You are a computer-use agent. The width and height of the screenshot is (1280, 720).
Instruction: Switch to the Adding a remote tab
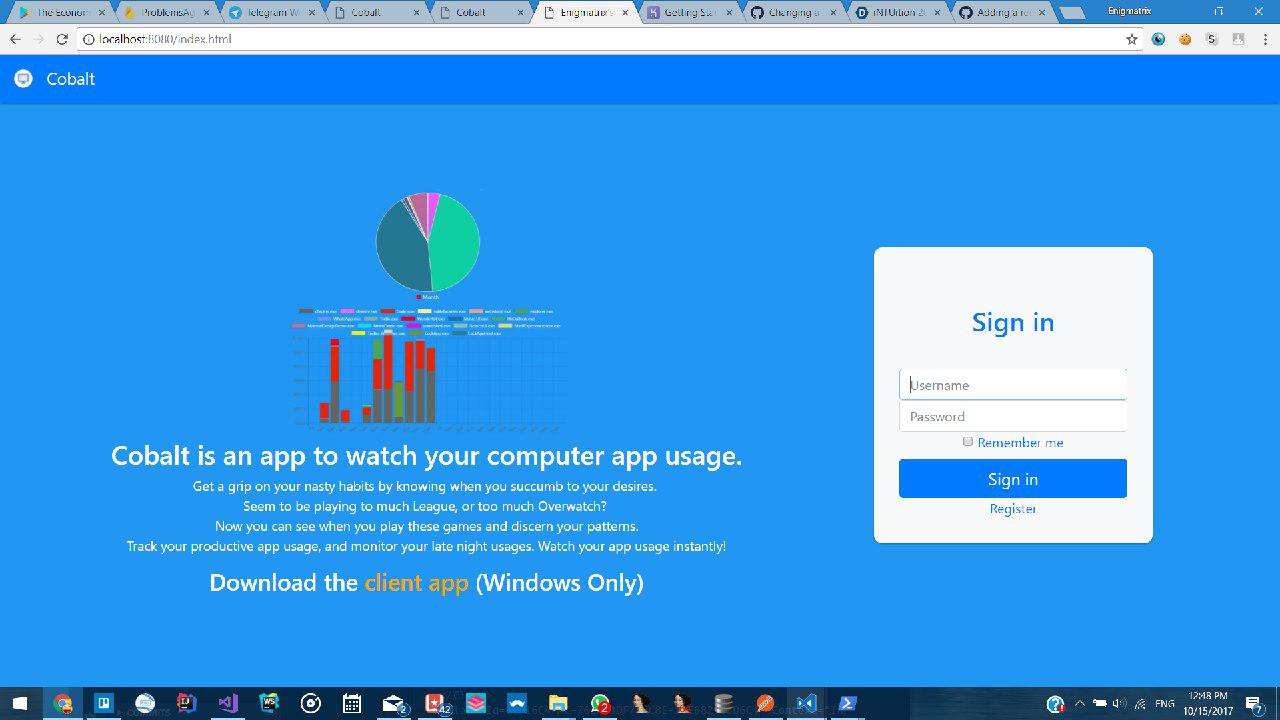point(1002,12)
